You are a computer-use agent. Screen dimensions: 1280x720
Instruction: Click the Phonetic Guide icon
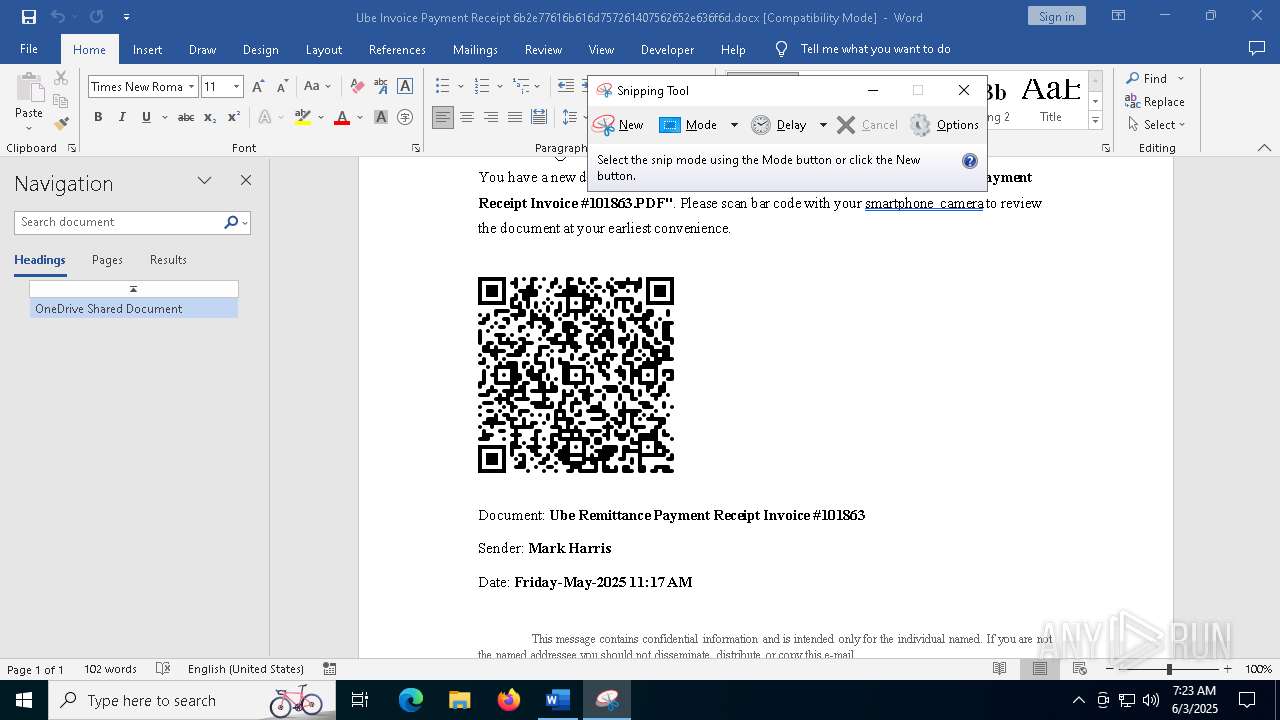pyautogui.click(x=381, y=87)
